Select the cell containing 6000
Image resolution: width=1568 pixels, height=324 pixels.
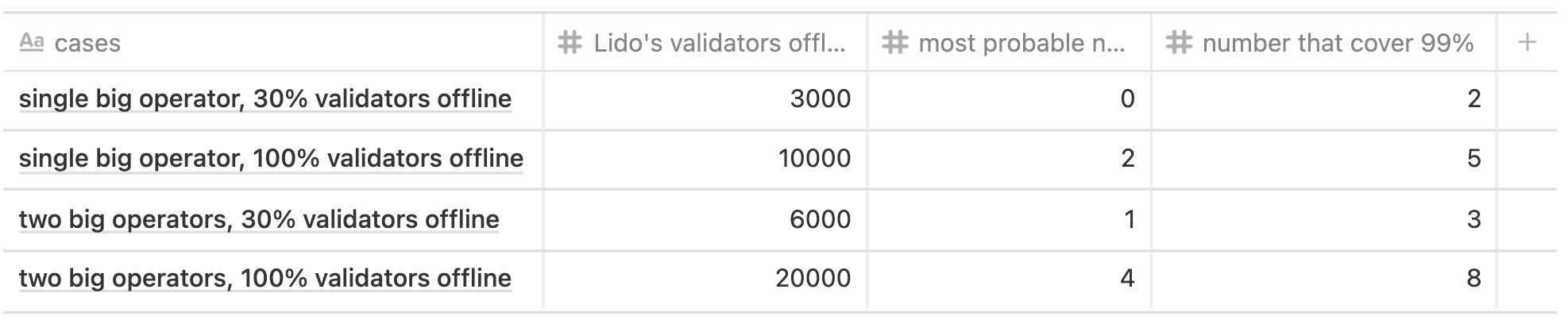click(705, 220)
